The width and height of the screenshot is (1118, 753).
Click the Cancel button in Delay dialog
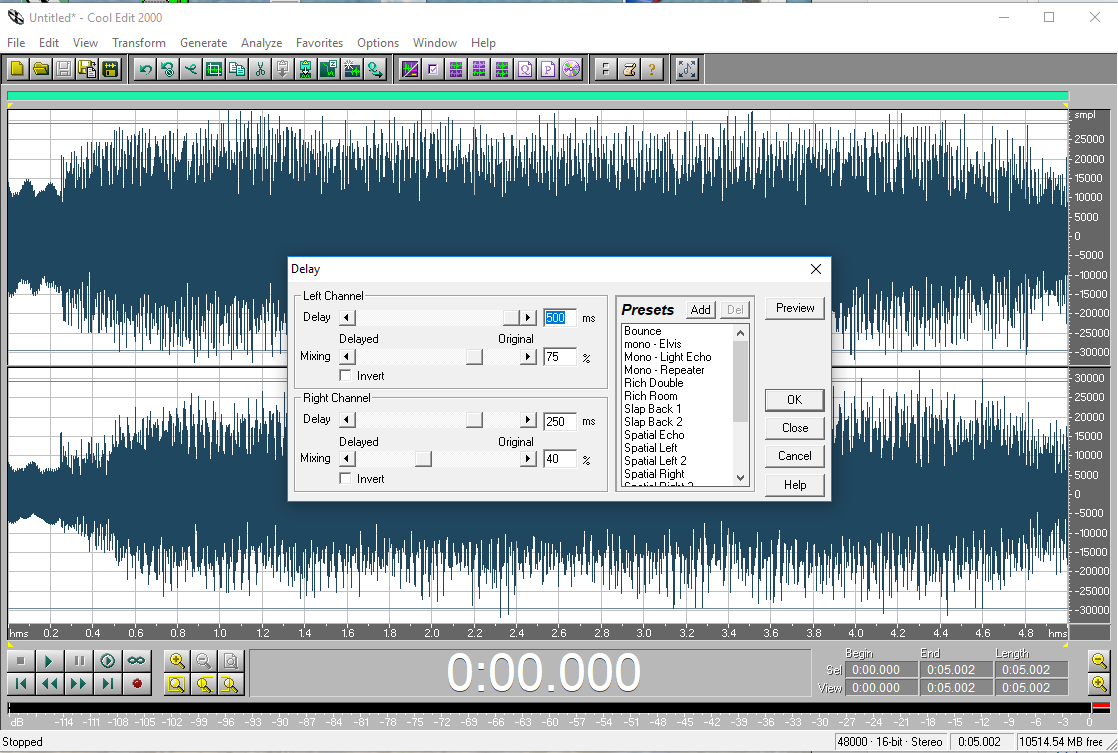794,456
